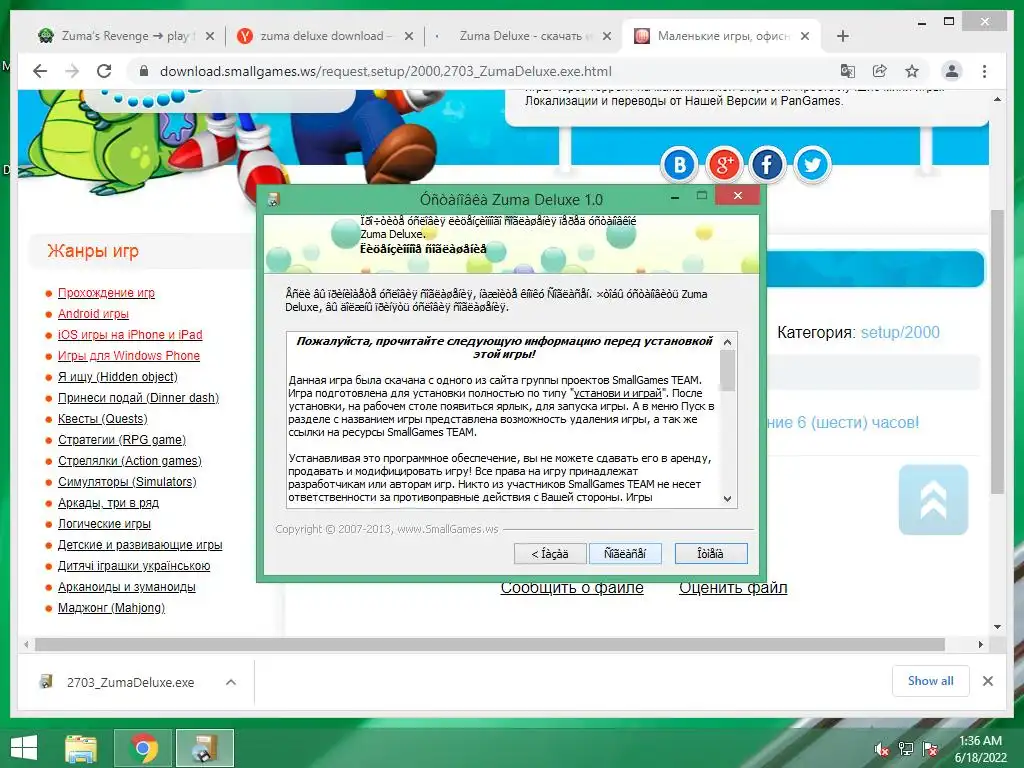
Task: Click the scroll-to-top double arrow
Action: tap(933, 500)
